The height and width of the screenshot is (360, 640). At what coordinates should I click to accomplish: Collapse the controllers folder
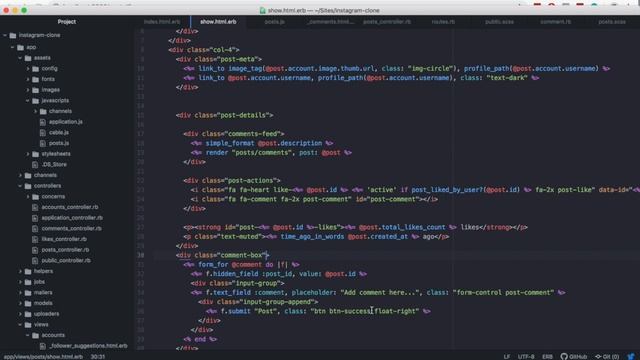(20, 186)
